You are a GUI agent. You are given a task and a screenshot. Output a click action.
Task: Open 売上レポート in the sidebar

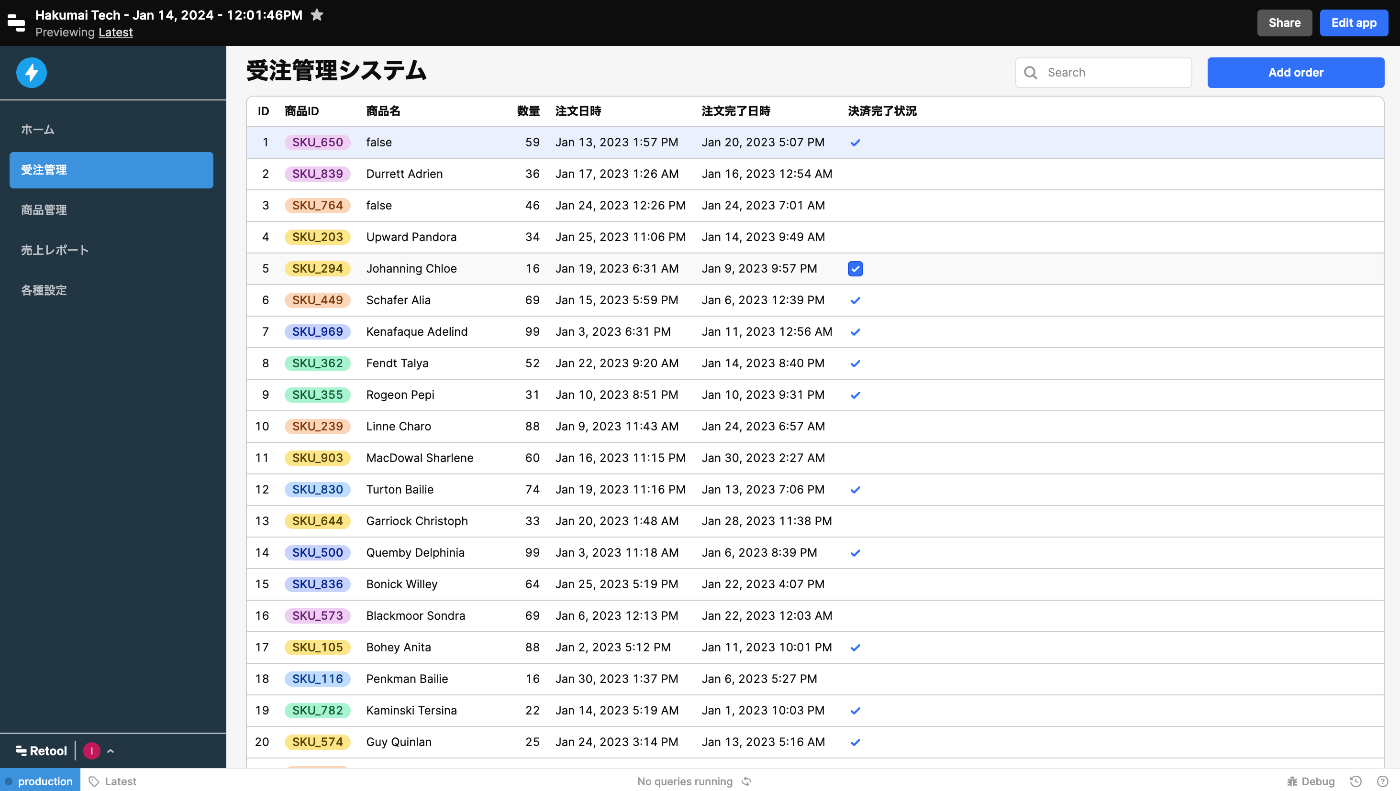pyautogui.click(x=112, y=250)
